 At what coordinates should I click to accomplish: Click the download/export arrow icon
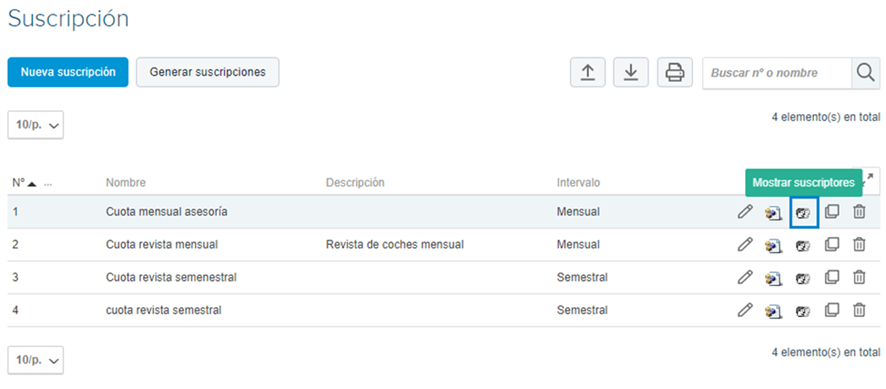[x=631, y=72]
